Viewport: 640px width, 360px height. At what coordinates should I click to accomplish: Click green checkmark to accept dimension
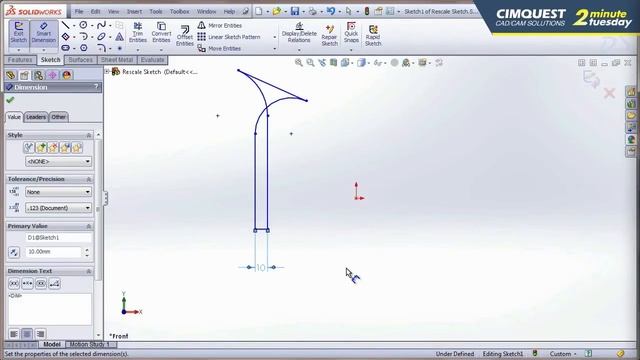[x=10, y=100]
